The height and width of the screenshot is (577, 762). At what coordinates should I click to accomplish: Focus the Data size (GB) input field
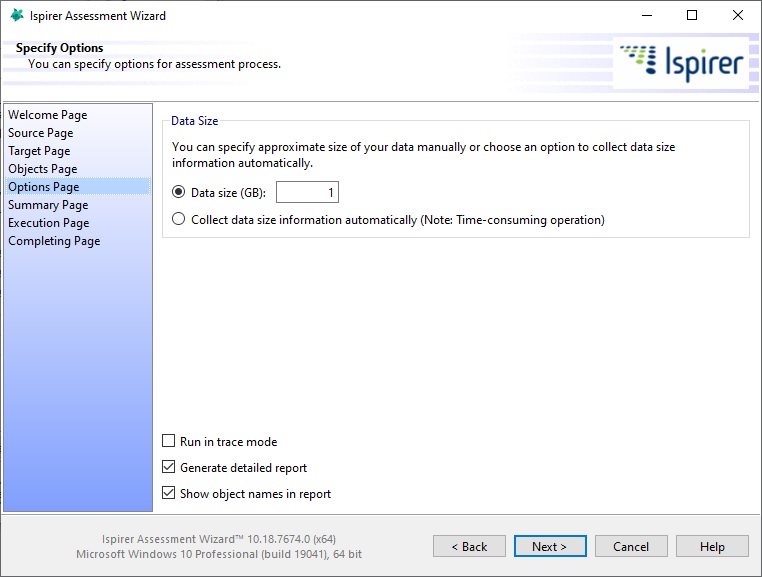307,192
